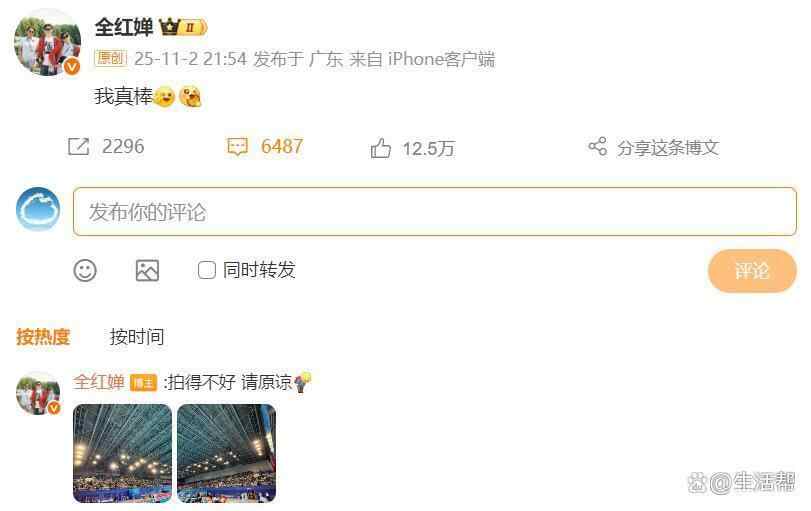Open the first arena photo thumbnail
Screen dimensions: 811x511
[123, 454]
